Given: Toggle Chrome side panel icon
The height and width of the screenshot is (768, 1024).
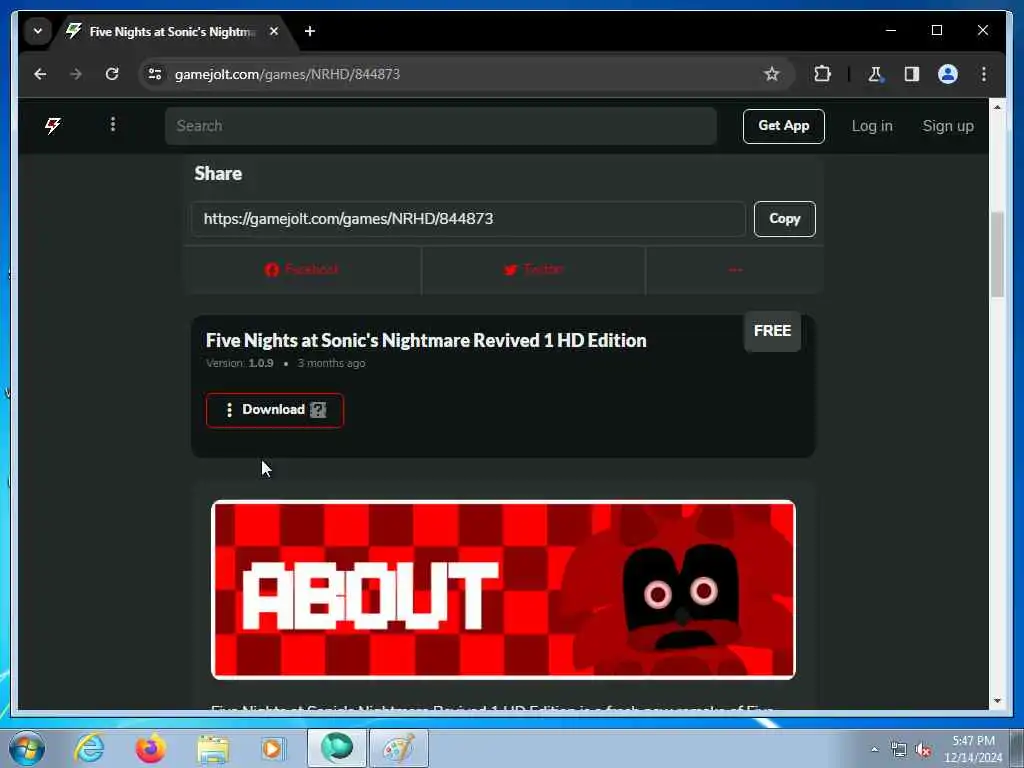Looking at the screenshot, I should coord(912,74).
